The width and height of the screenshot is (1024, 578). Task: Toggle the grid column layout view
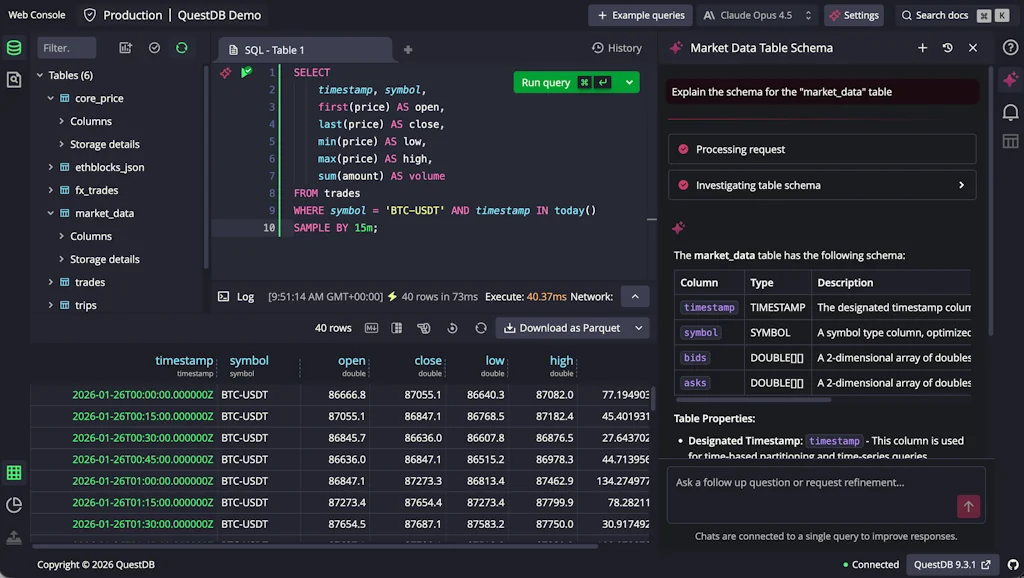click(x=395, y=328)
